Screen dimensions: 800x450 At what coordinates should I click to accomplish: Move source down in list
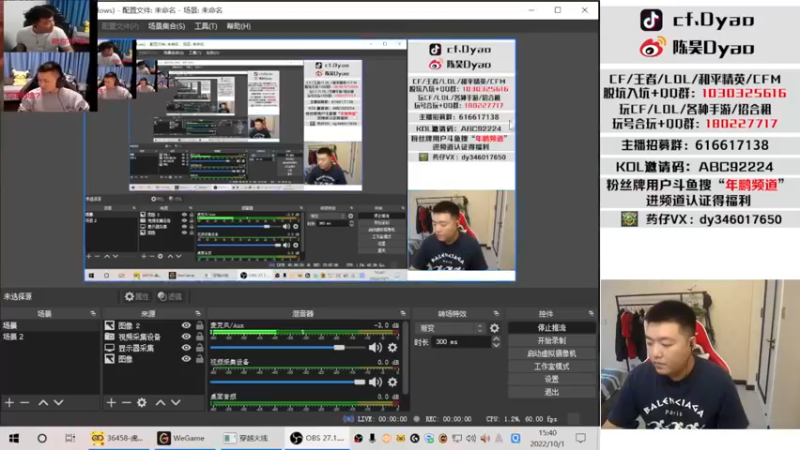[x=176, y=403]
